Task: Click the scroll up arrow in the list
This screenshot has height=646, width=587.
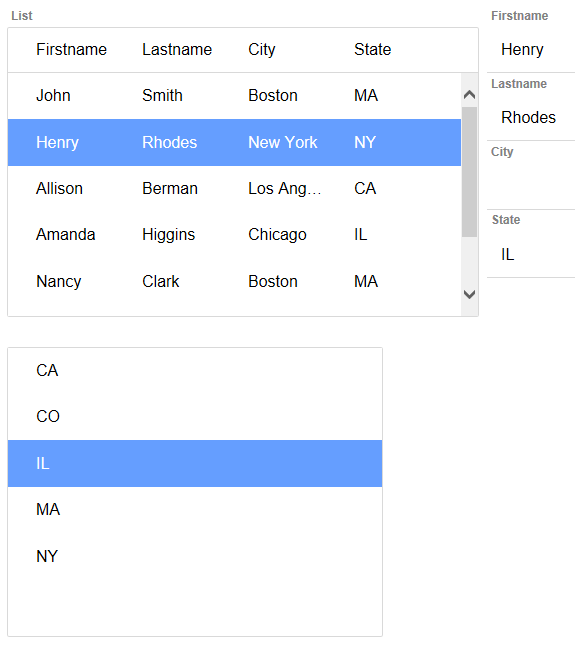Action: (469, 95)
